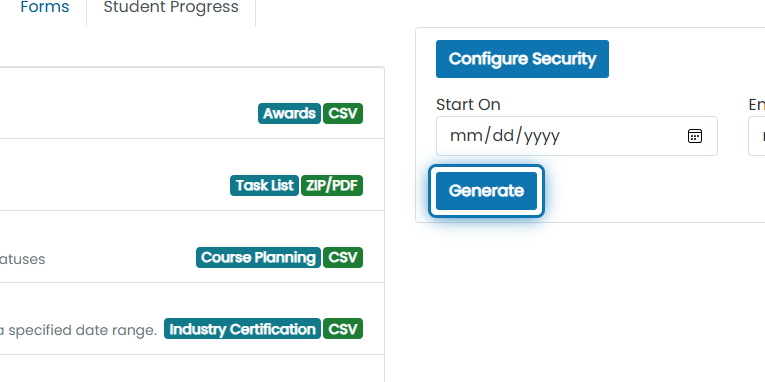The width and height of the screenshot is (765, 382).
Task: Click the Generate button
Action: click(x=486, y=191)
